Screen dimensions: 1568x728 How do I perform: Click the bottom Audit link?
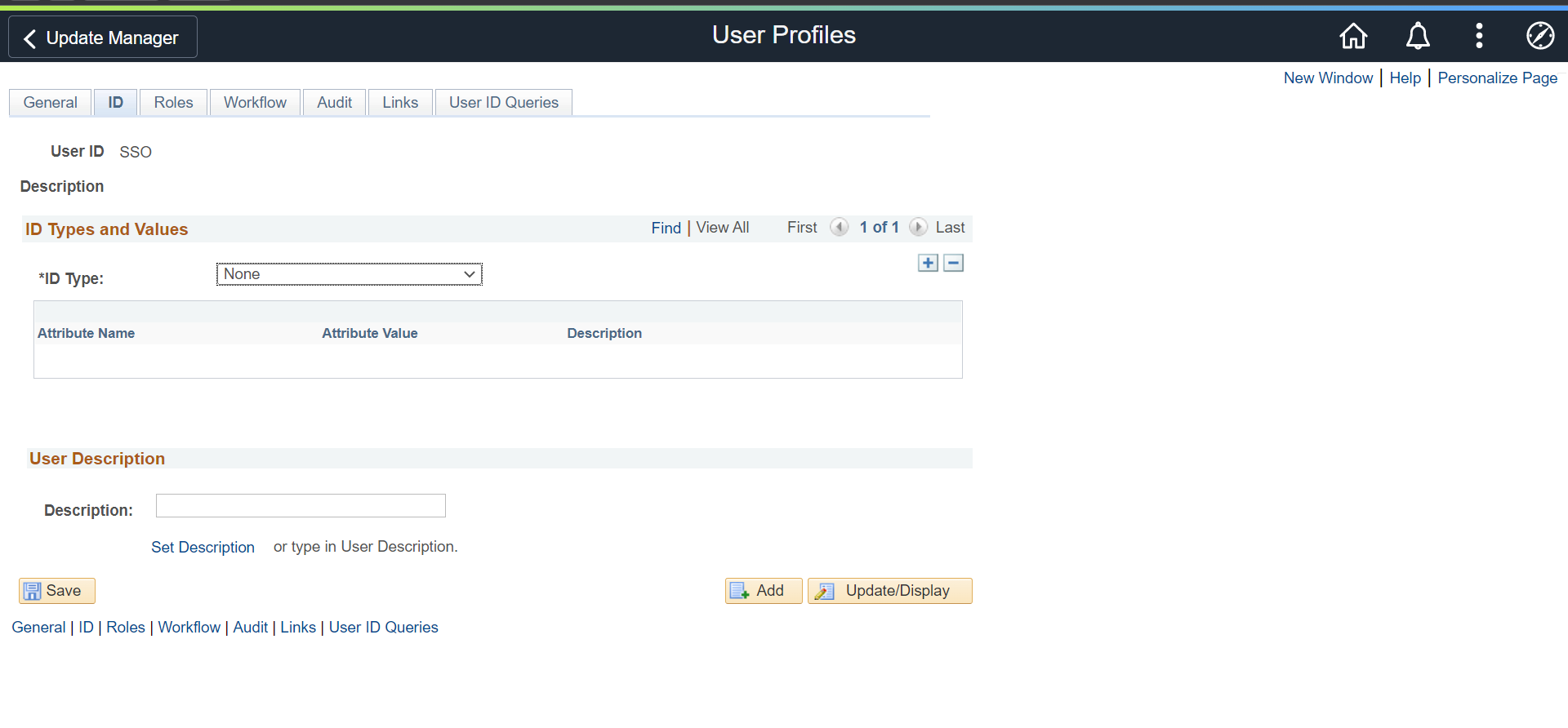[250, 628]
